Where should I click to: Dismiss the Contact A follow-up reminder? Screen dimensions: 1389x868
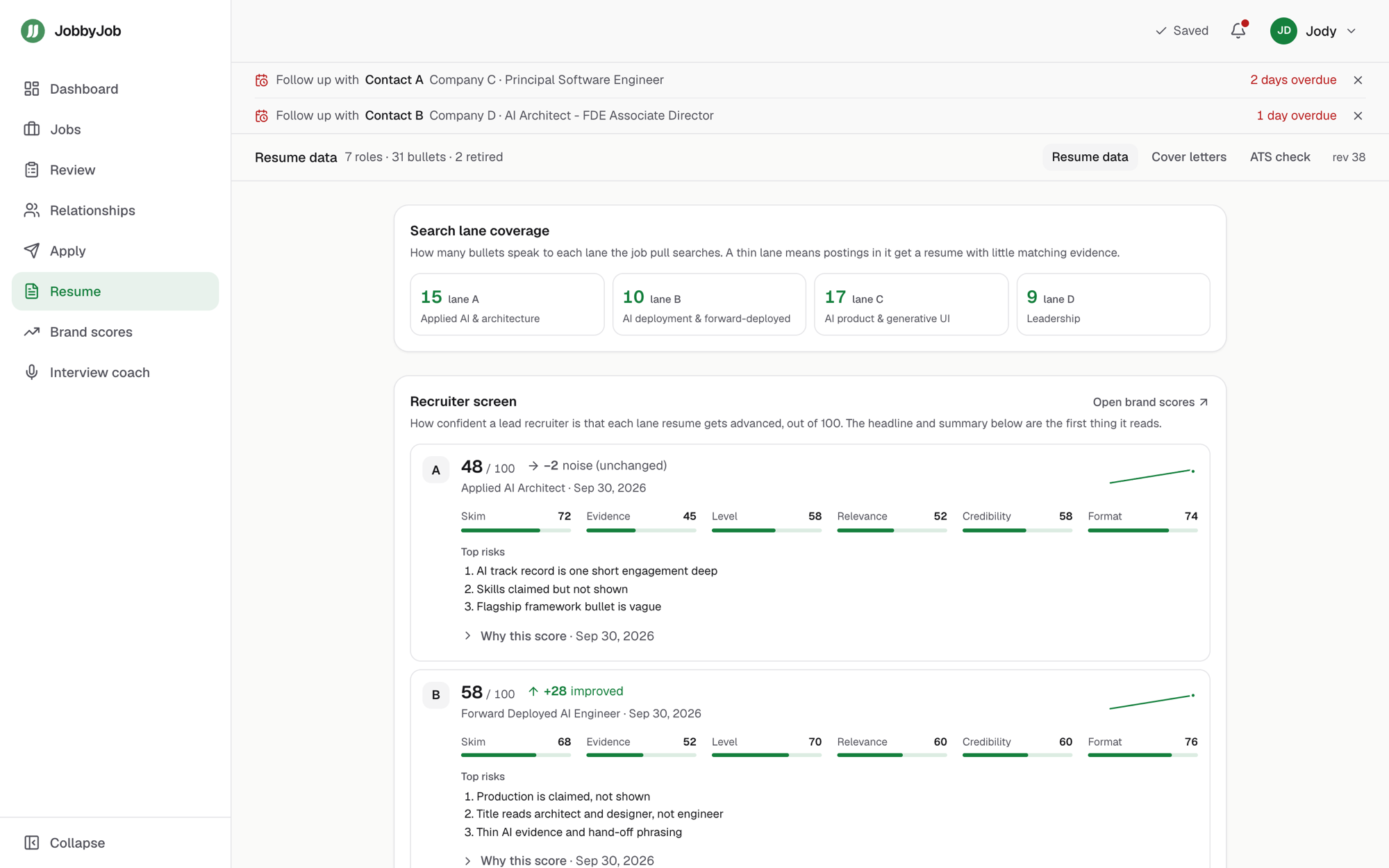[1358, 80]
